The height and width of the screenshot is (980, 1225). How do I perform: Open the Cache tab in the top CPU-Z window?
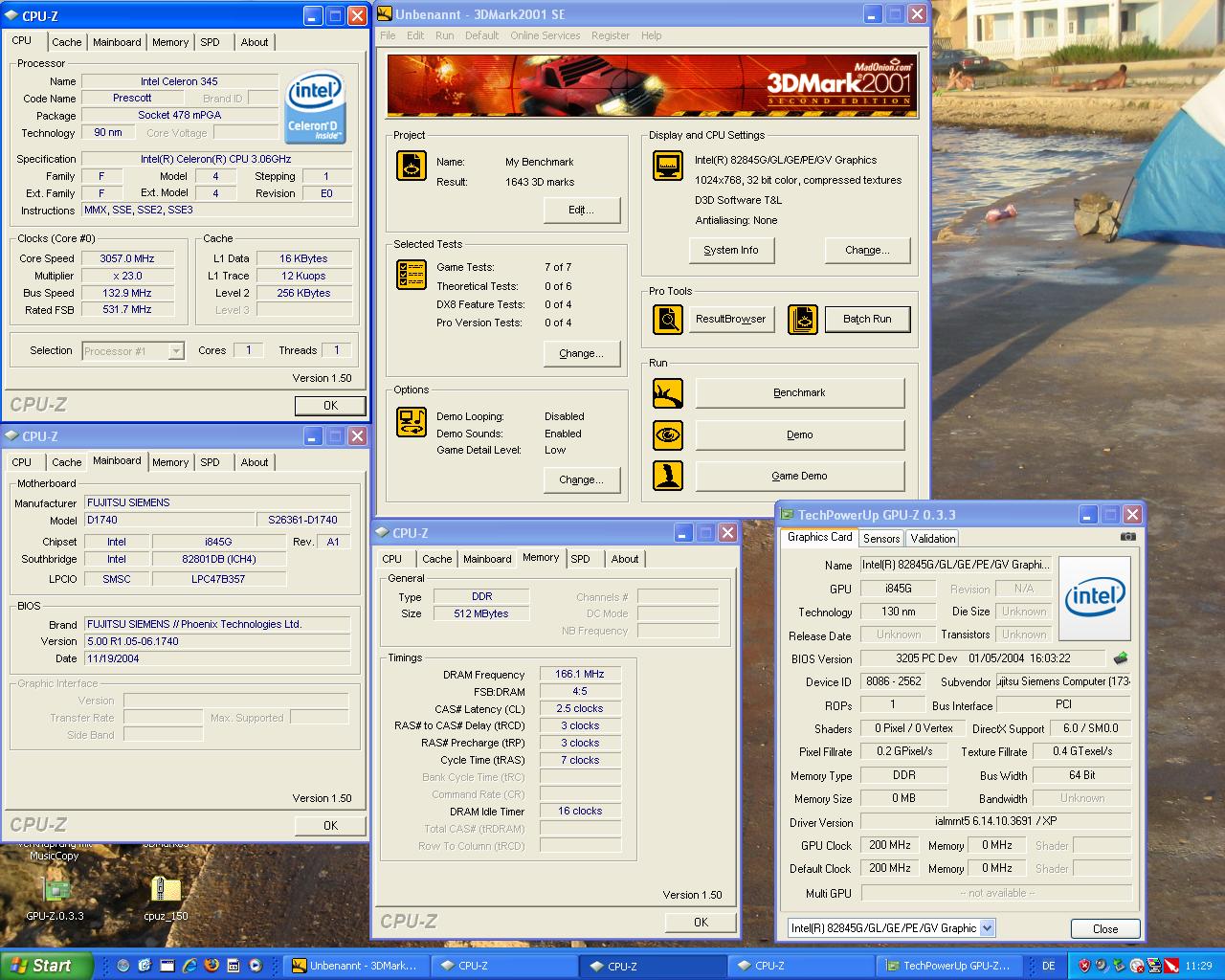coord(67,42)
